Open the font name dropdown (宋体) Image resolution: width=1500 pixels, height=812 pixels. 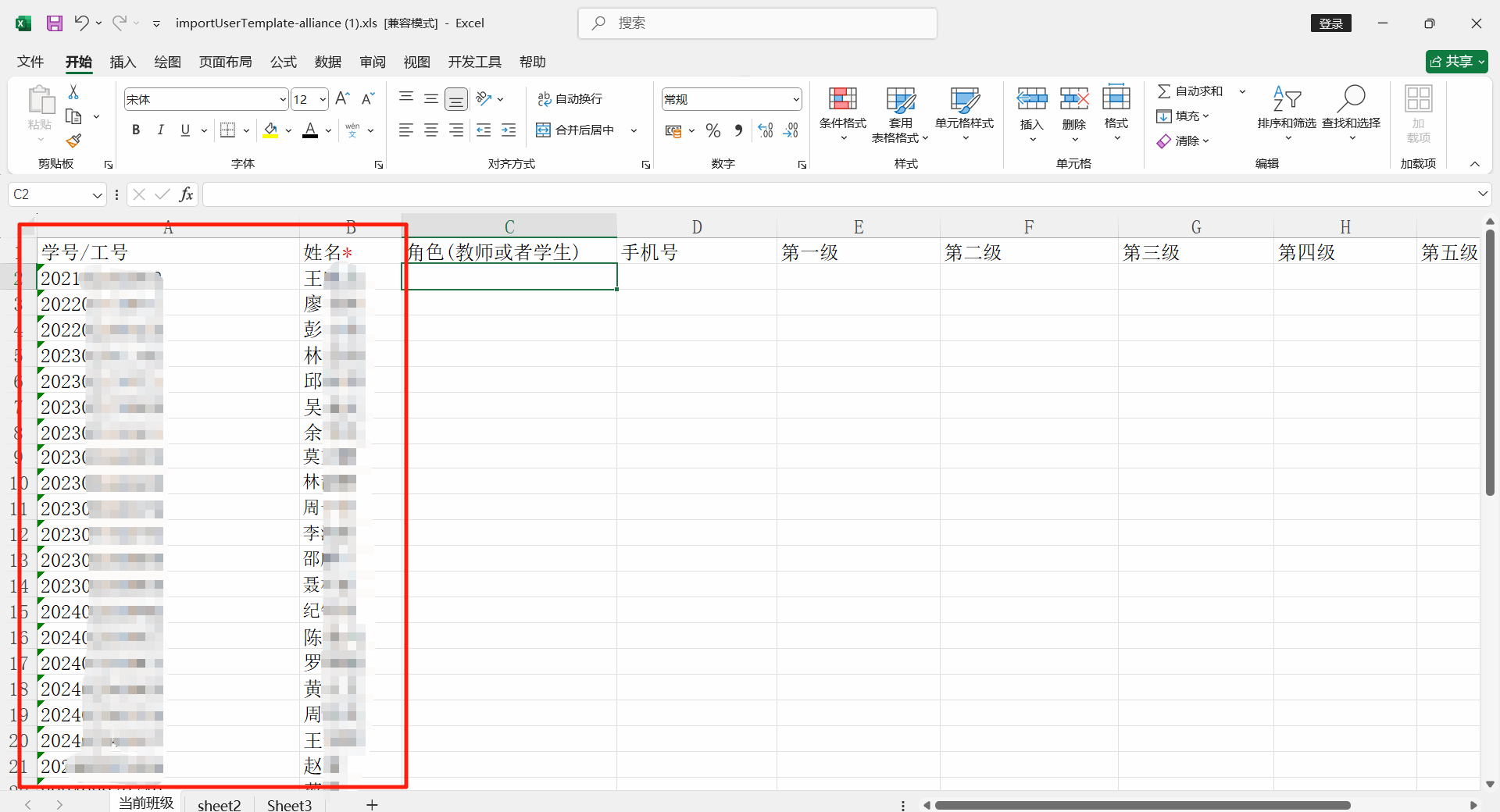283,99
